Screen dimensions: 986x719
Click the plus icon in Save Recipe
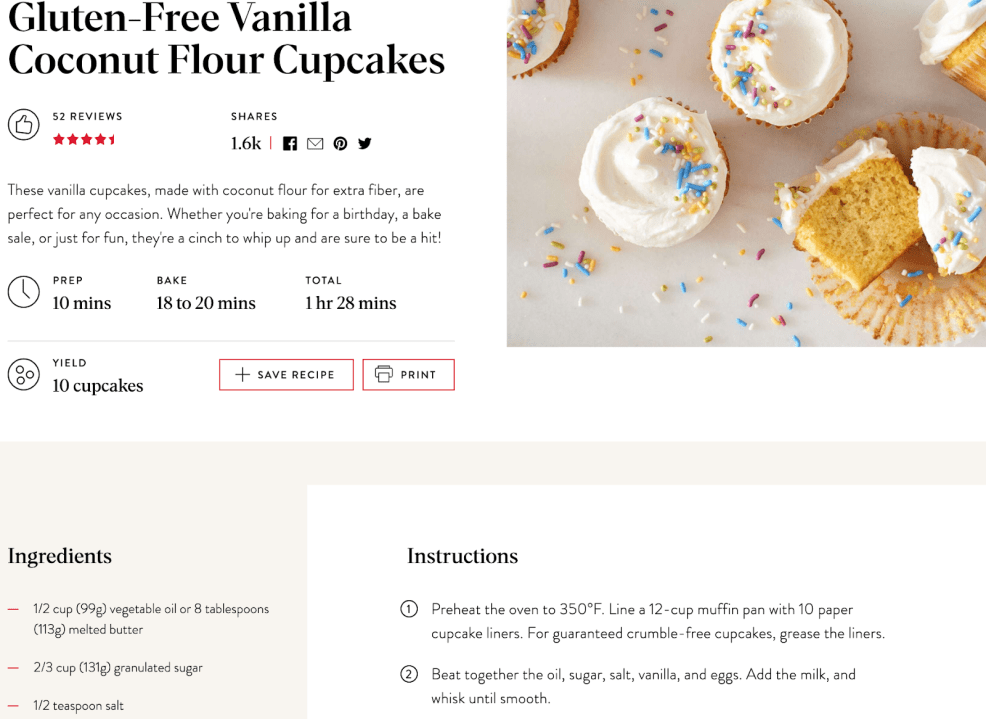pyautogui.click(x=242, y=374)
